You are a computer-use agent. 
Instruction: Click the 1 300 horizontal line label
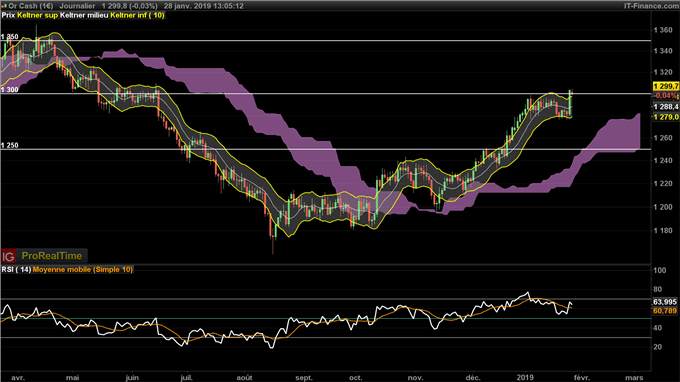[x=10, y=90]
